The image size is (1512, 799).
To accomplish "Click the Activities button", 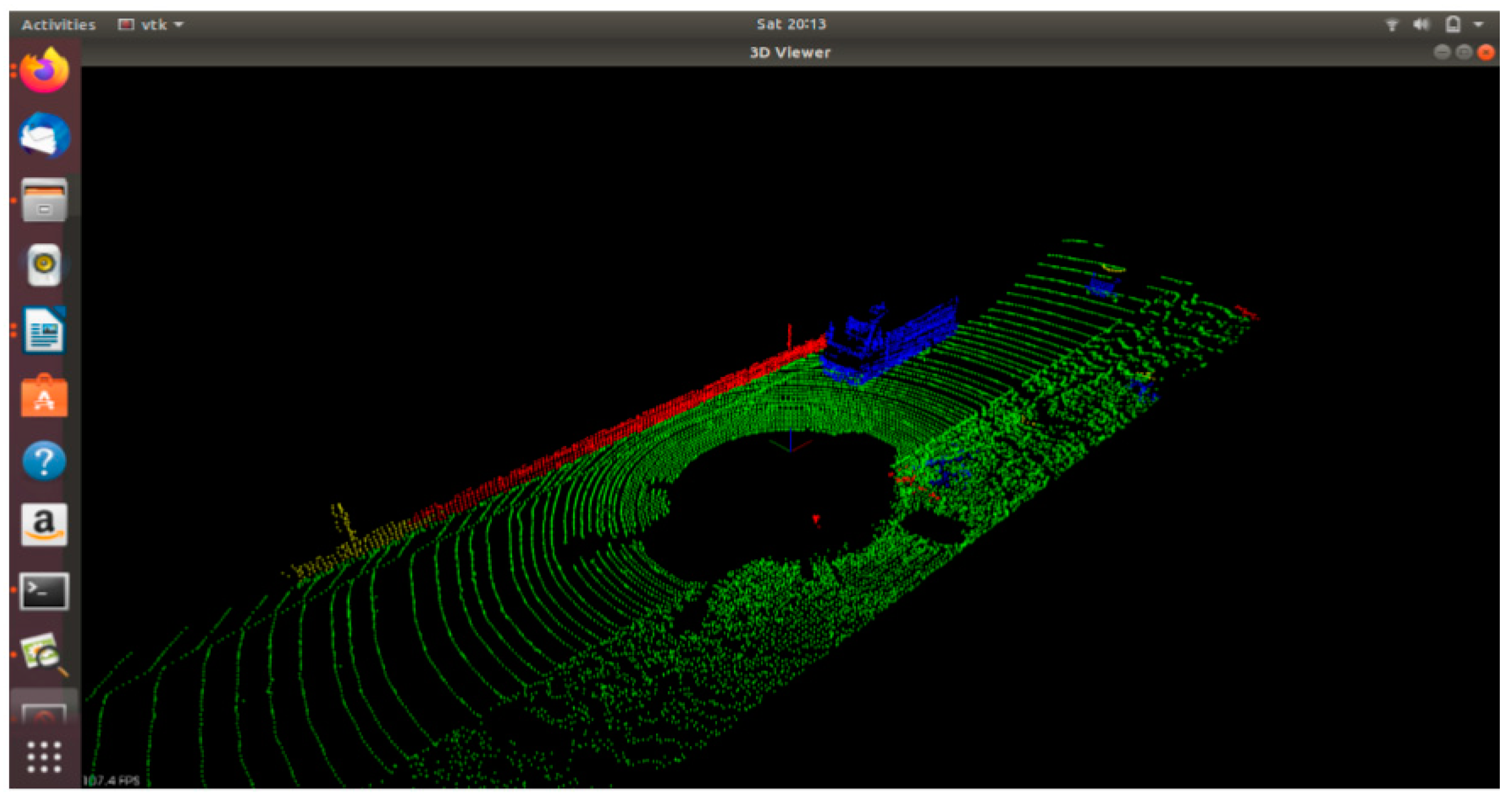I will click(x=58, y=24).
